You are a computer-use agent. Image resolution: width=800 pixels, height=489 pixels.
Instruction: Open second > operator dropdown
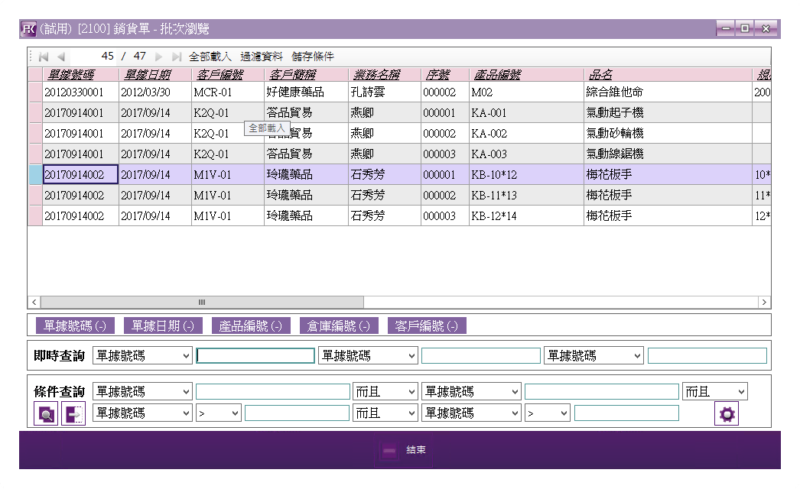coord(547,413)
